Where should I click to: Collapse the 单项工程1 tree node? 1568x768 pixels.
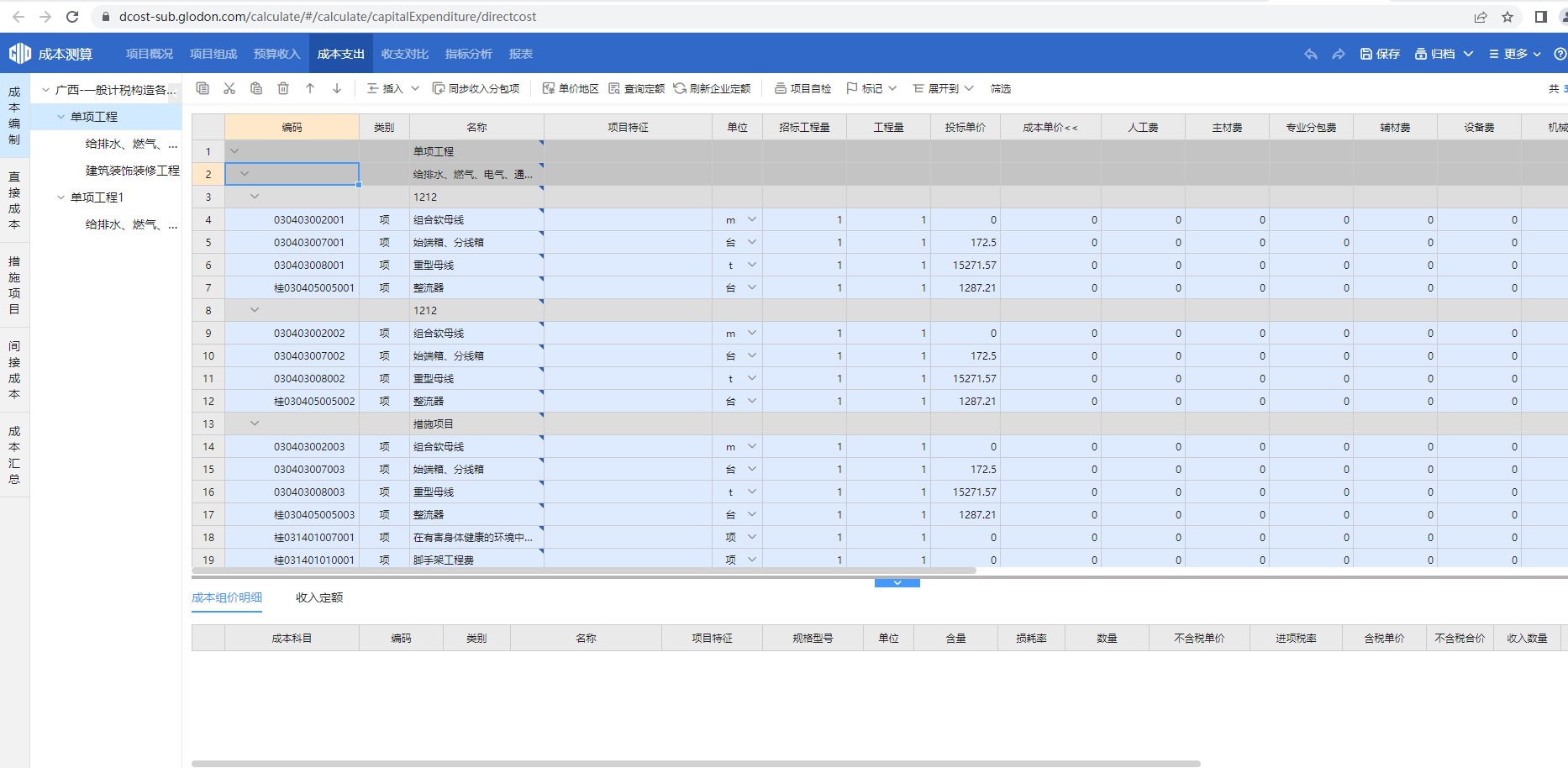pos(61,197)
